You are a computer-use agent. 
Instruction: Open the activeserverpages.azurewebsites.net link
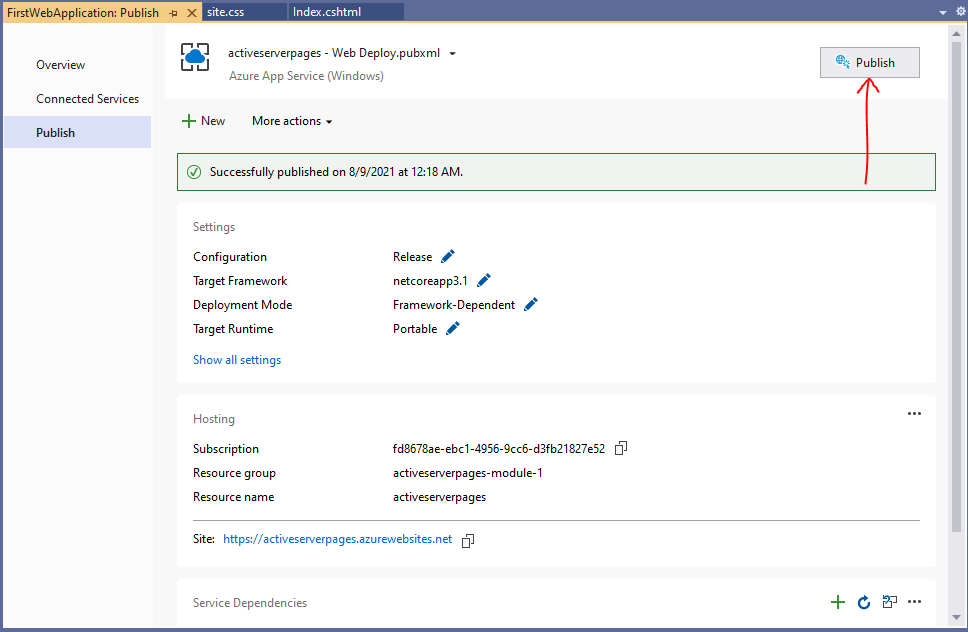click(338, 539)
